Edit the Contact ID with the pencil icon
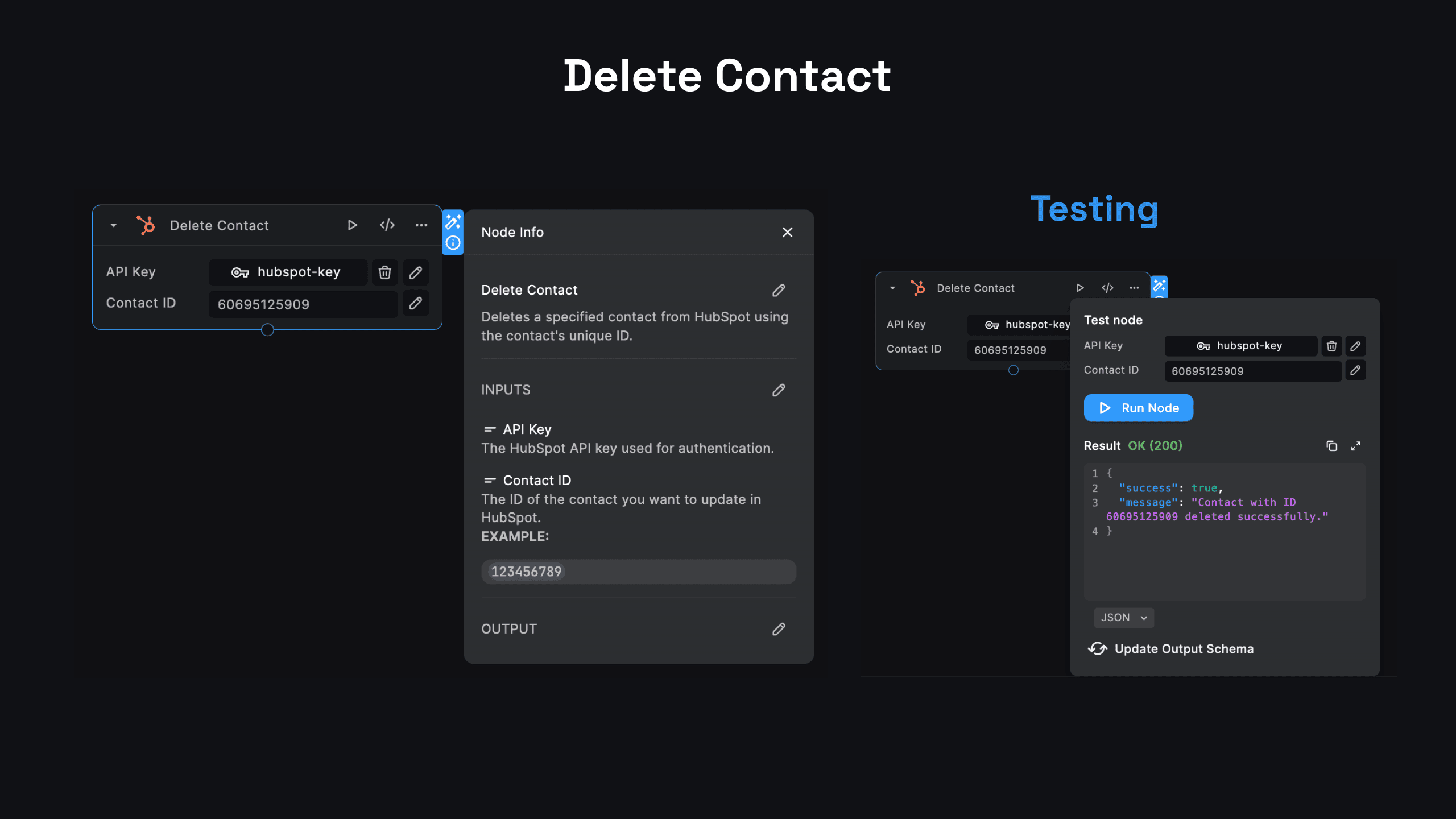The width and height of the screenshot is (1456, 819). 415,303
